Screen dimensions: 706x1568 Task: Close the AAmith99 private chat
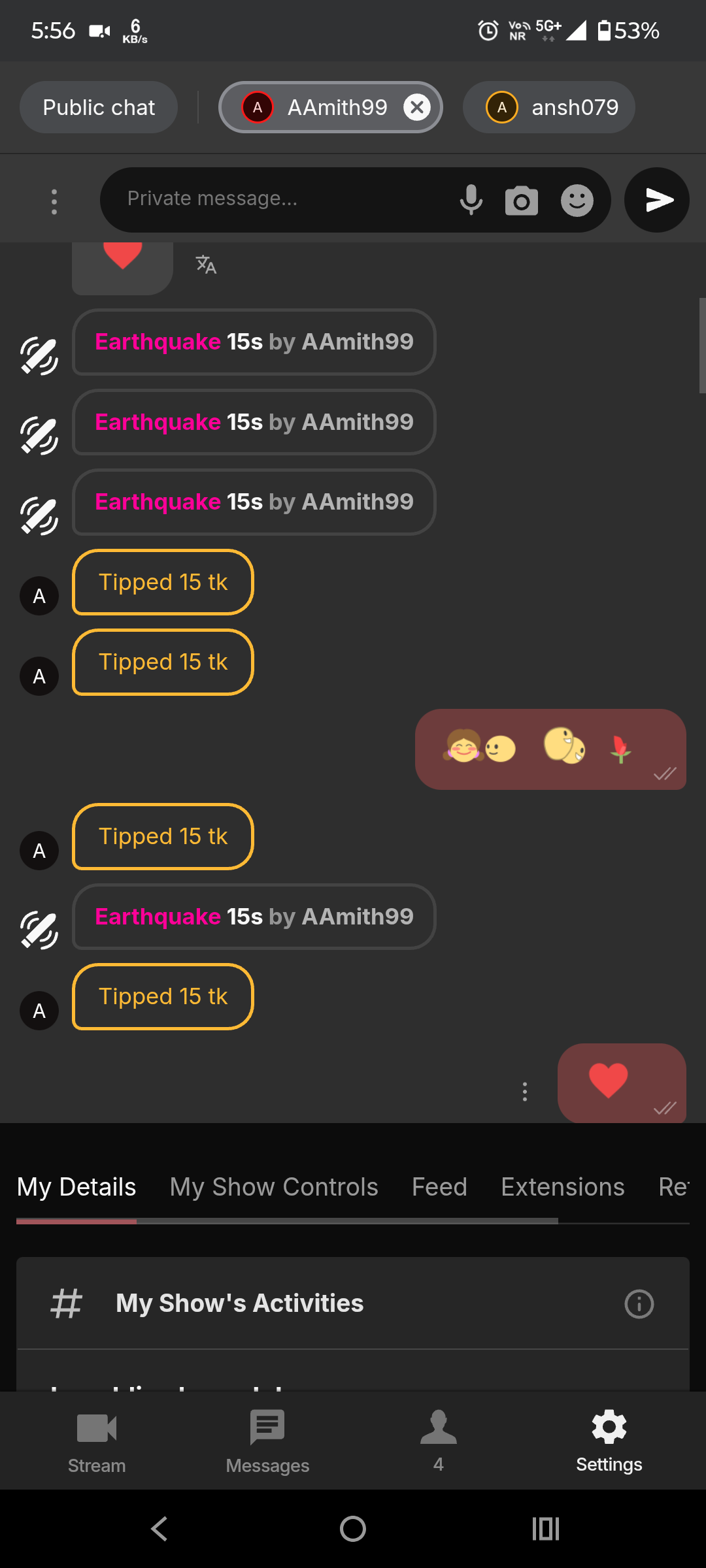[x=417, y=107]
